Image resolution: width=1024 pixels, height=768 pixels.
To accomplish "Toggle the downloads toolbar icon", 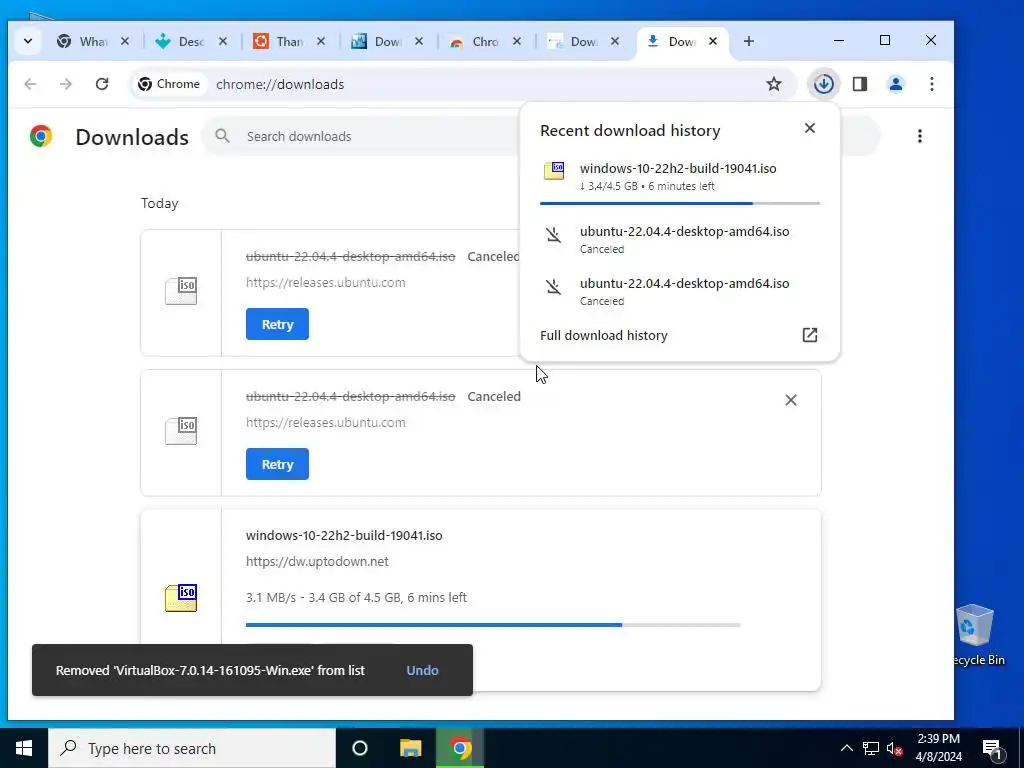I will 824,84.
